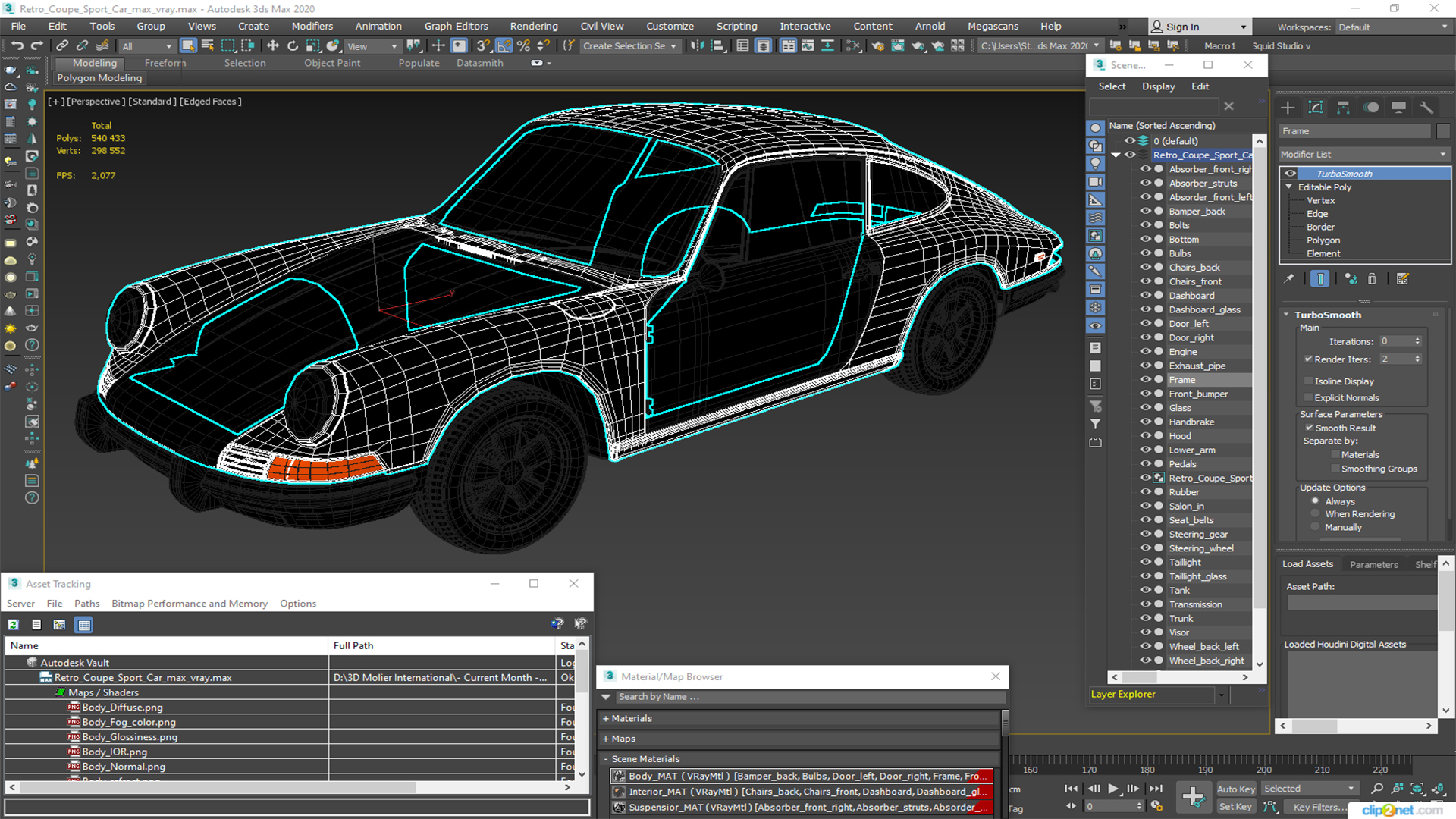Open the Utilities wrench tab
Screen dimensions: 1456x819
1426,107
